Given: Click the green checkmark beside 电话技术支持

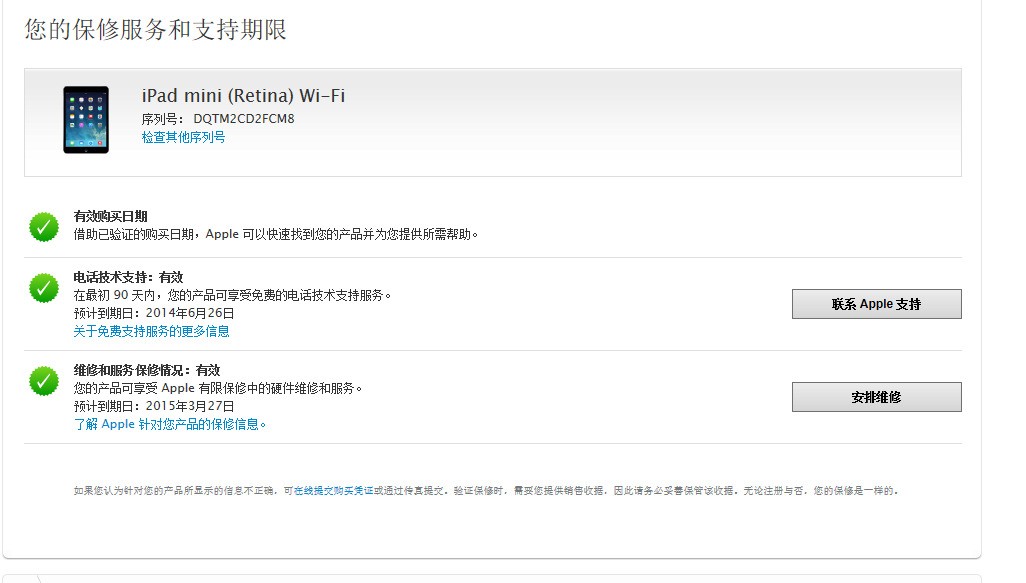Looking at the screenshot, I should (x=44, y=289).
